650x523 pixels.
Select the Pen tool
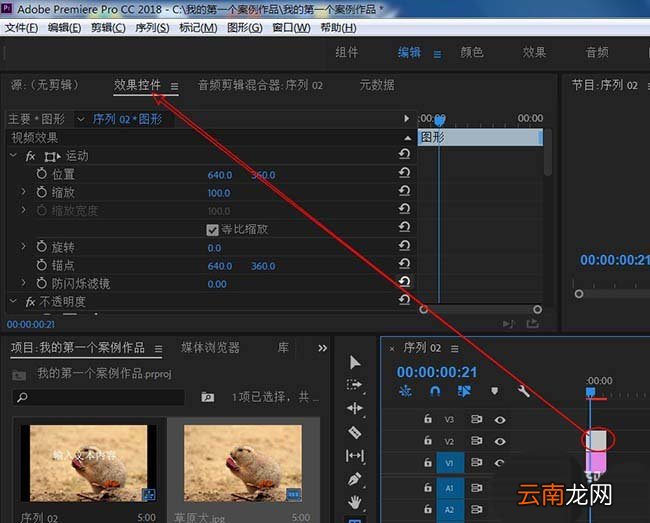point(354,479)
